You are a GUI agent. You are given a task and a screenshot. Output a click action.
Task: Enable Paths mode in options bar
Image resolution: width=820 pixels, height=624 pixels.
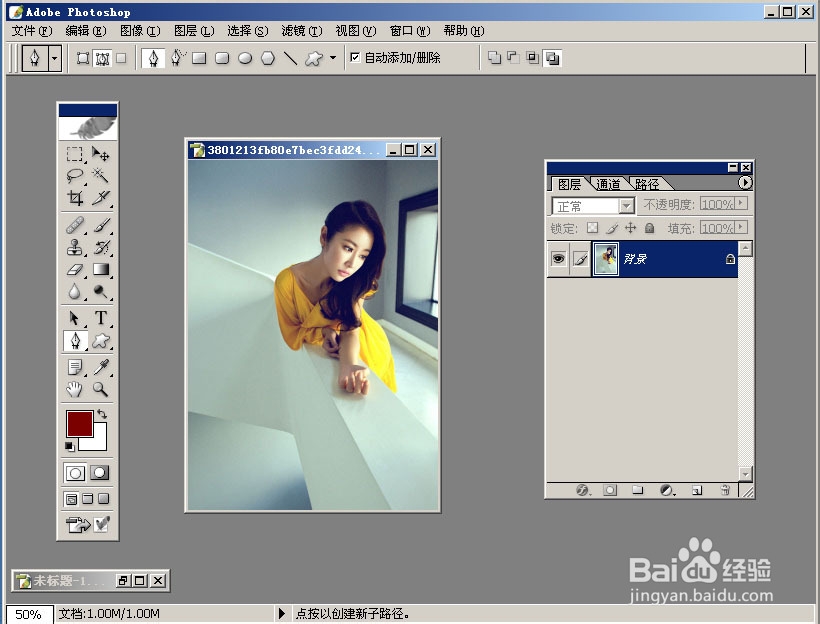102,58
